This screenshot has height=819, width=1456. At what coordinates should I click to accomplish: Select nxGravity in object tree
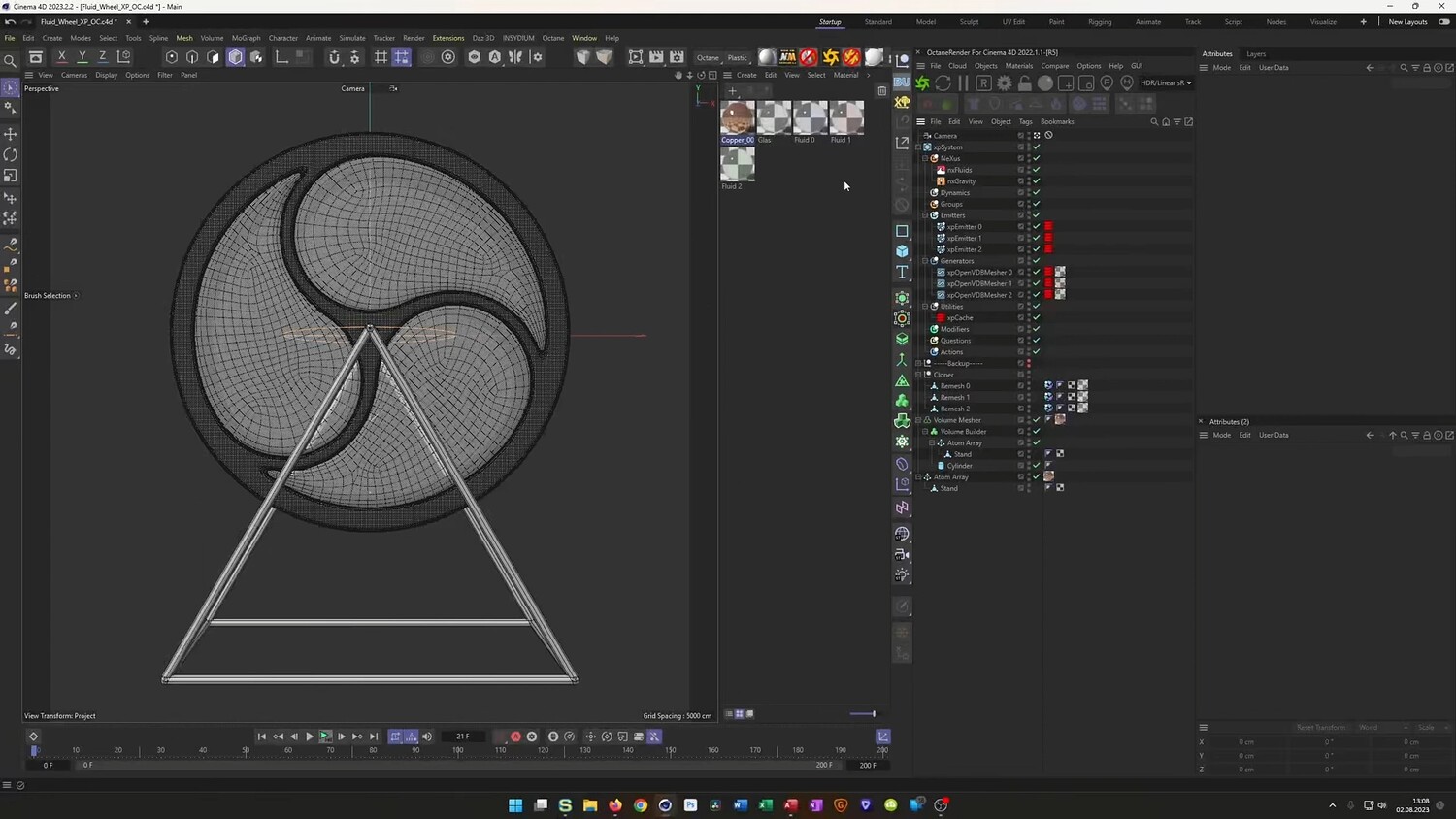pos(961,181)
